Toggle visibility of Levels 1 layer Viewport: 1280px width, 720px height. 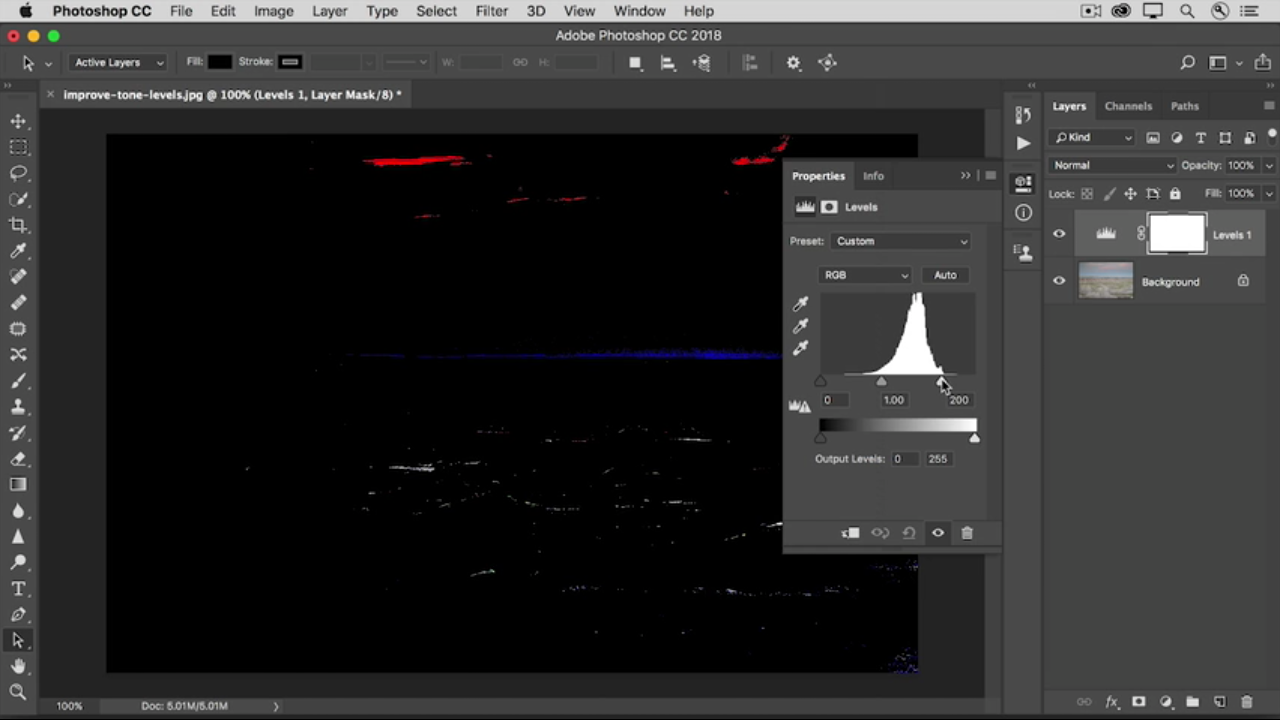pyautogui.click(x=1059, y=234)
